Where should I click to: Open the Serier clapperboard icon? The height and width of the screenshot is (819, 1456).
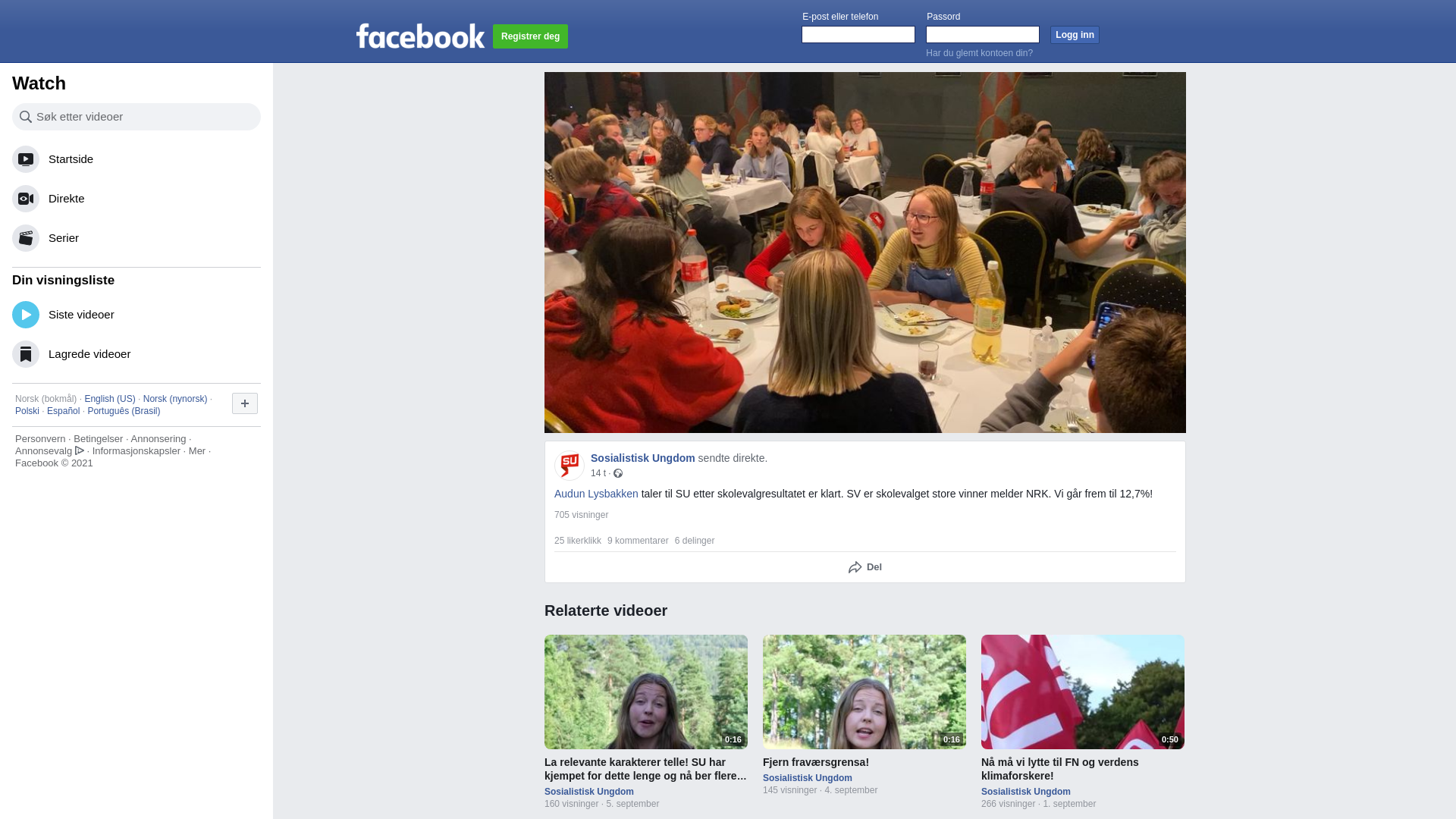(x=26, y=238)
